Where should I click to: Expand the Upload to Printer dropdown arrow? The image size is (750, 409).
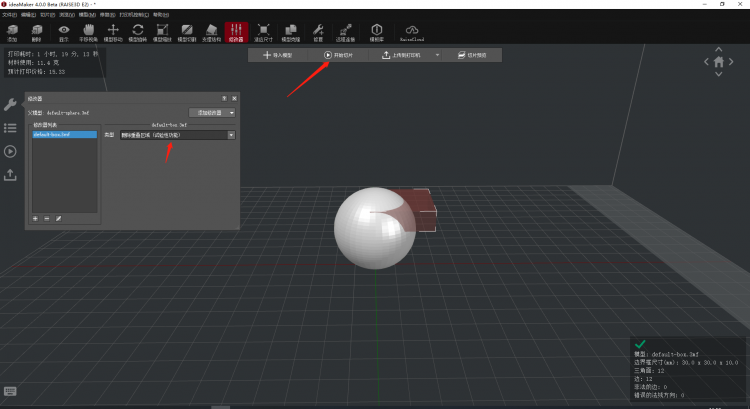click(x=437, y=55)
